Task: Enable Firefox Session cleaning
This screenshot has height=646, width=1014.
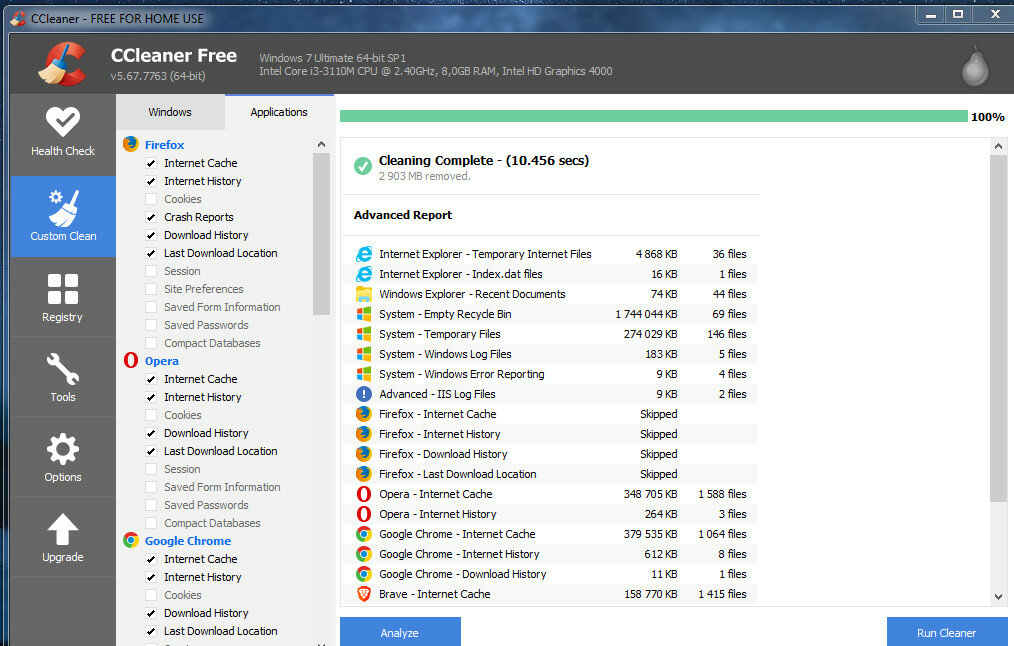Action: point(151,272)
